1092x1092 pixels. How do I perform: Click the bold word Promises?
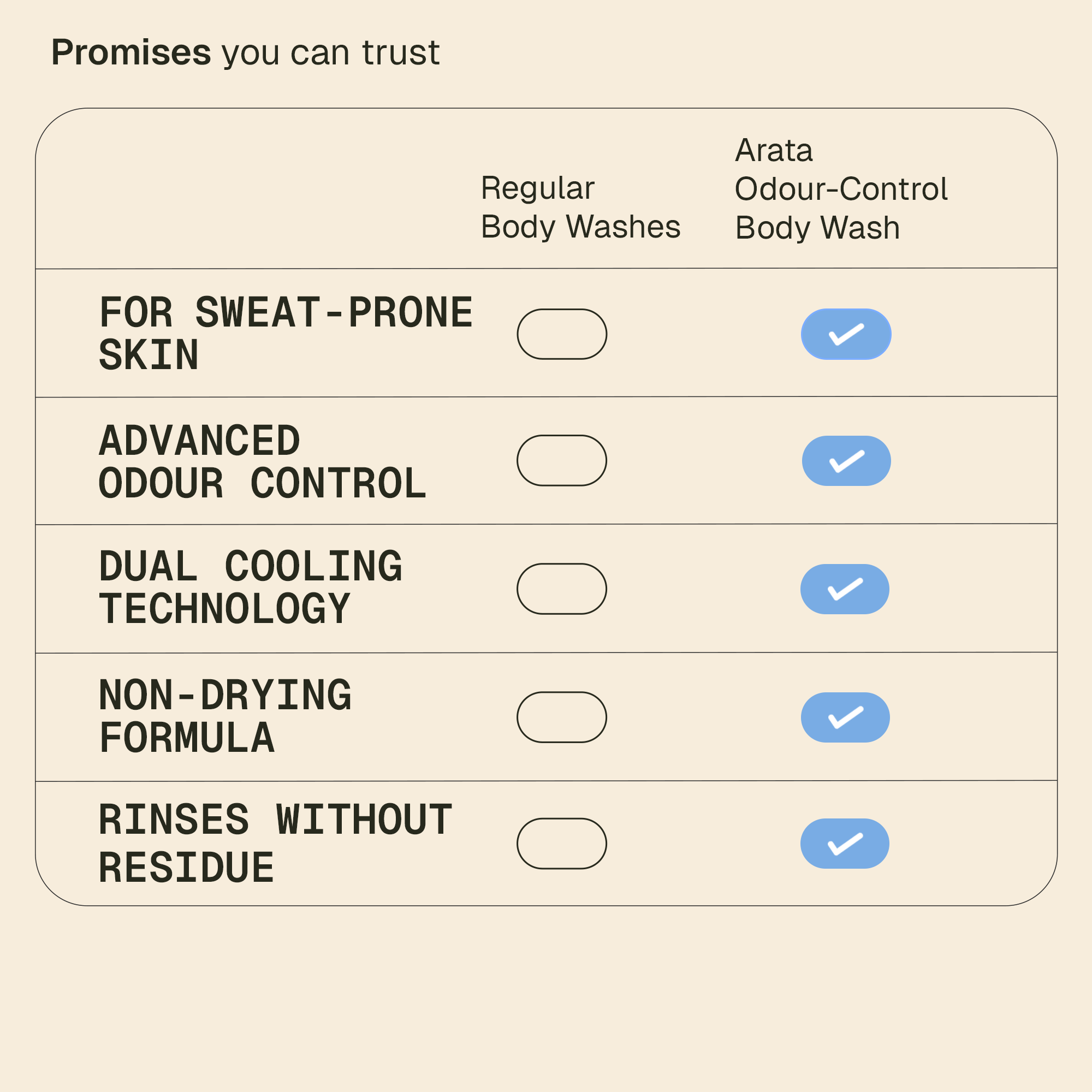coord(131,52)
